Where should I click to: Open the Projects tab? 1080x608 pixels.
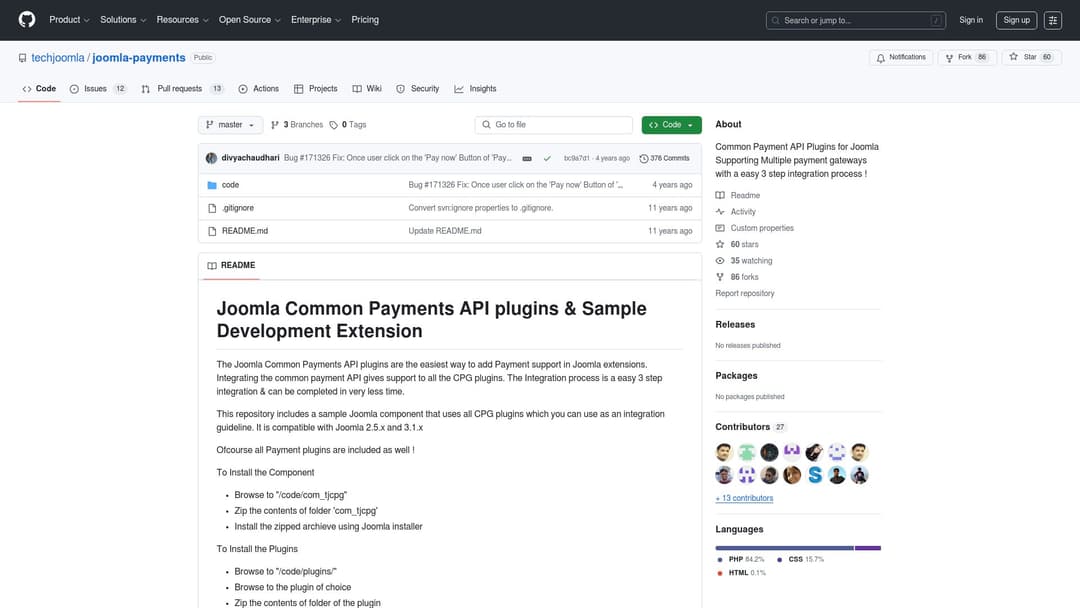(x=315, y=89)
